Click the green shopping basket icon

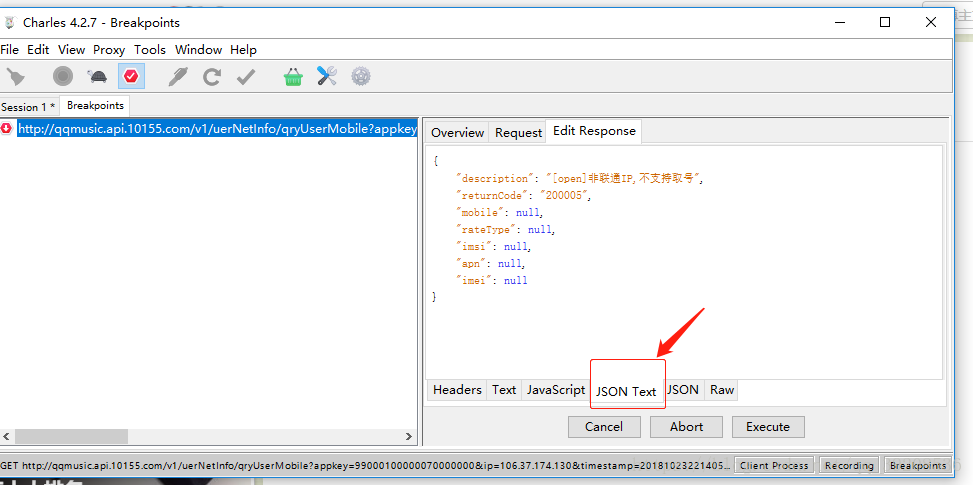click(x=293, y=76)
